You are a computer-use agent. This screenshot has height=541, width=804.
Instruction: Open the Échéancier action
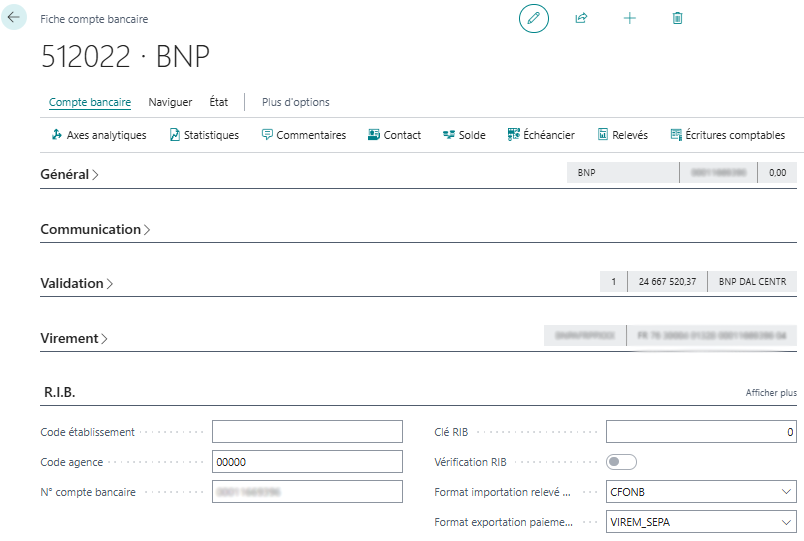541,135
